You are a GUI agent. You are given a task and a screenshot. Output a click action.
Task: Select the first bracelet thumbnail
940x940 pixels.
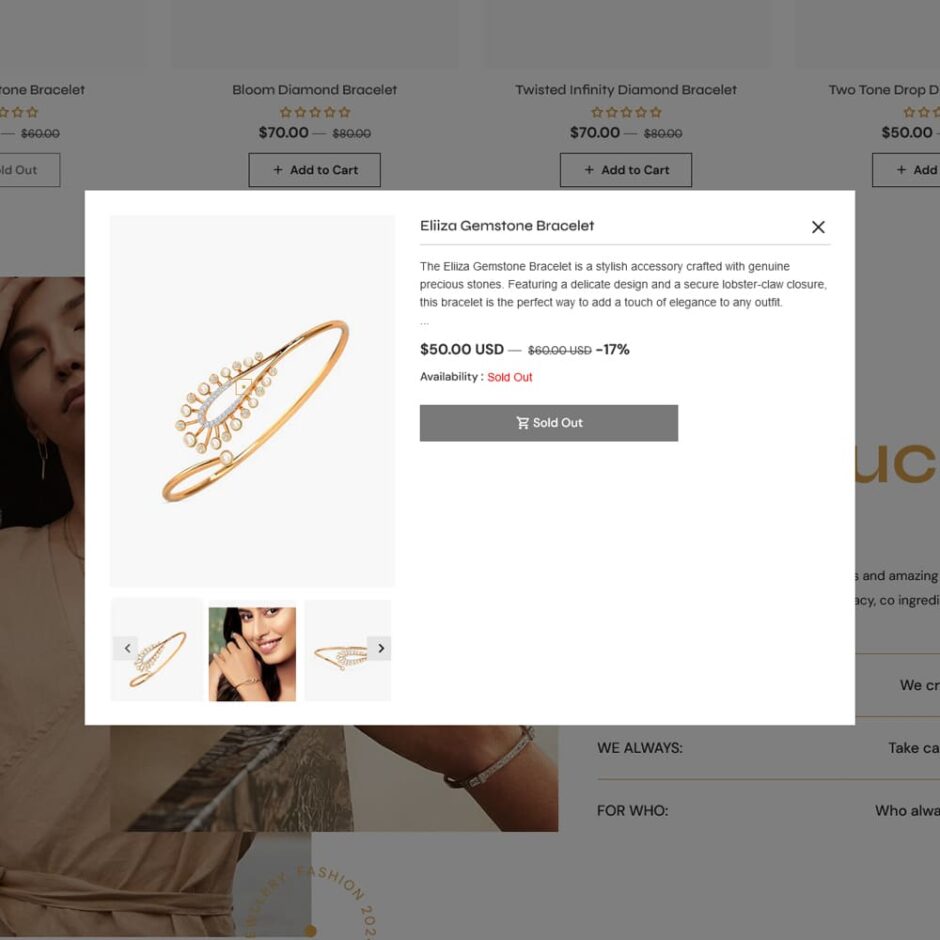pyautogui.click(x=157, y=649)
